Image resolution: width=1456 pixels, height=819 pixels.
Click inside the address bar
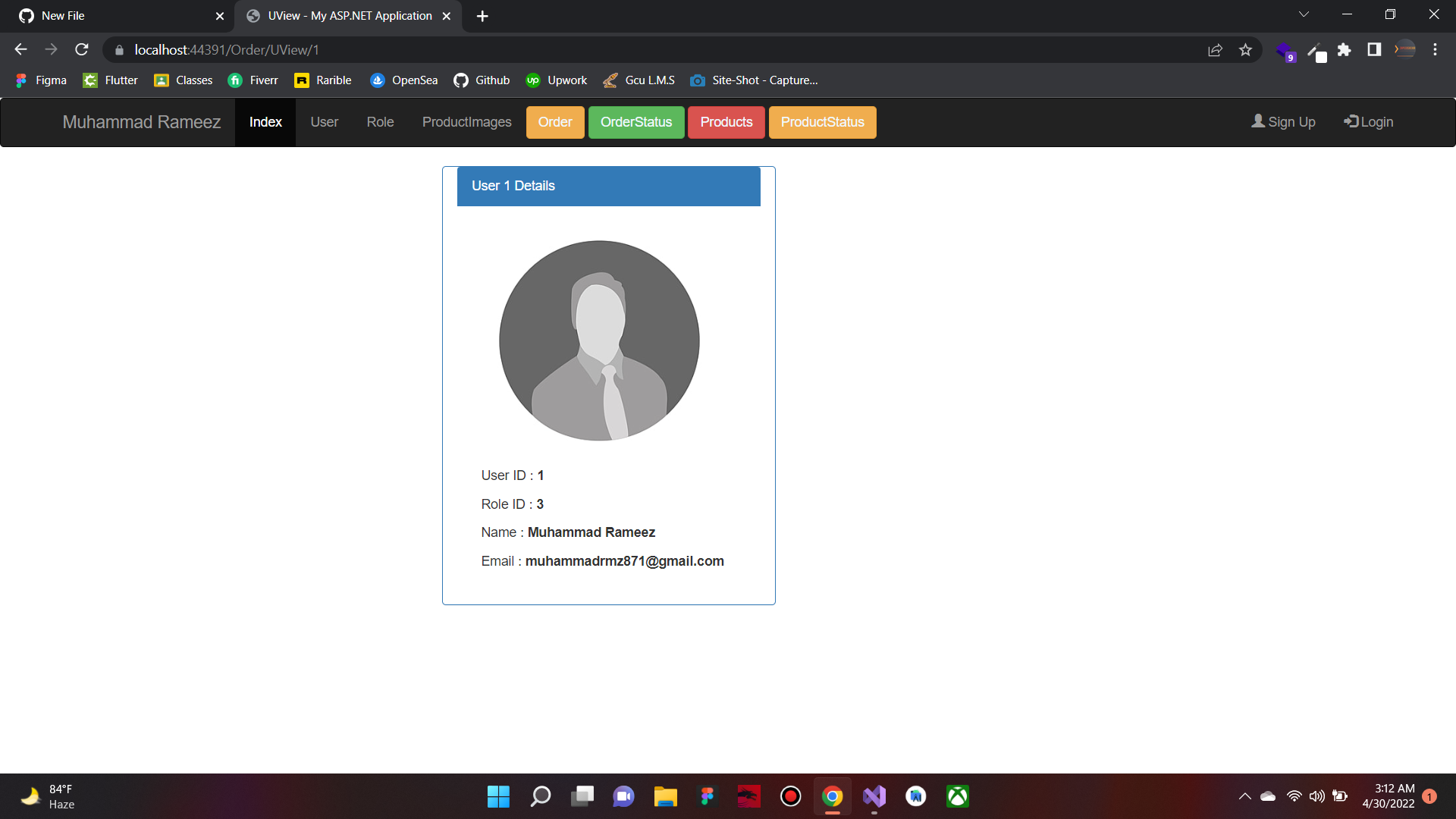pyautogui.click(x=531, y=49)
